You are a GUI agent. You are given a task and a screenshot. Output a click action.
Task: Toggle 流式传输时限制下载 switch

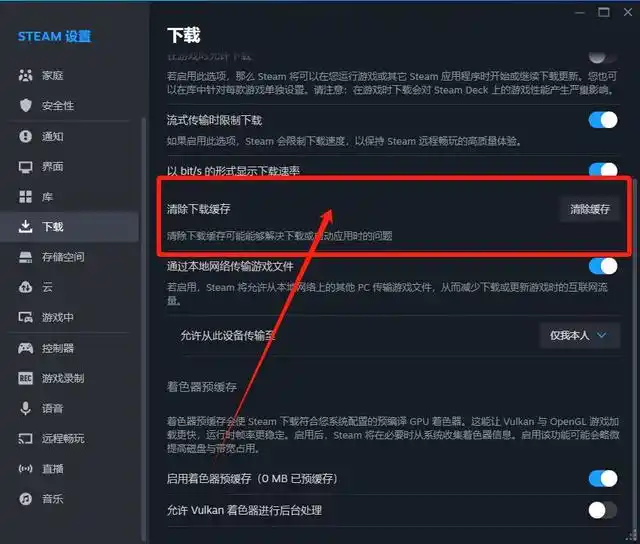click(603, 120)
